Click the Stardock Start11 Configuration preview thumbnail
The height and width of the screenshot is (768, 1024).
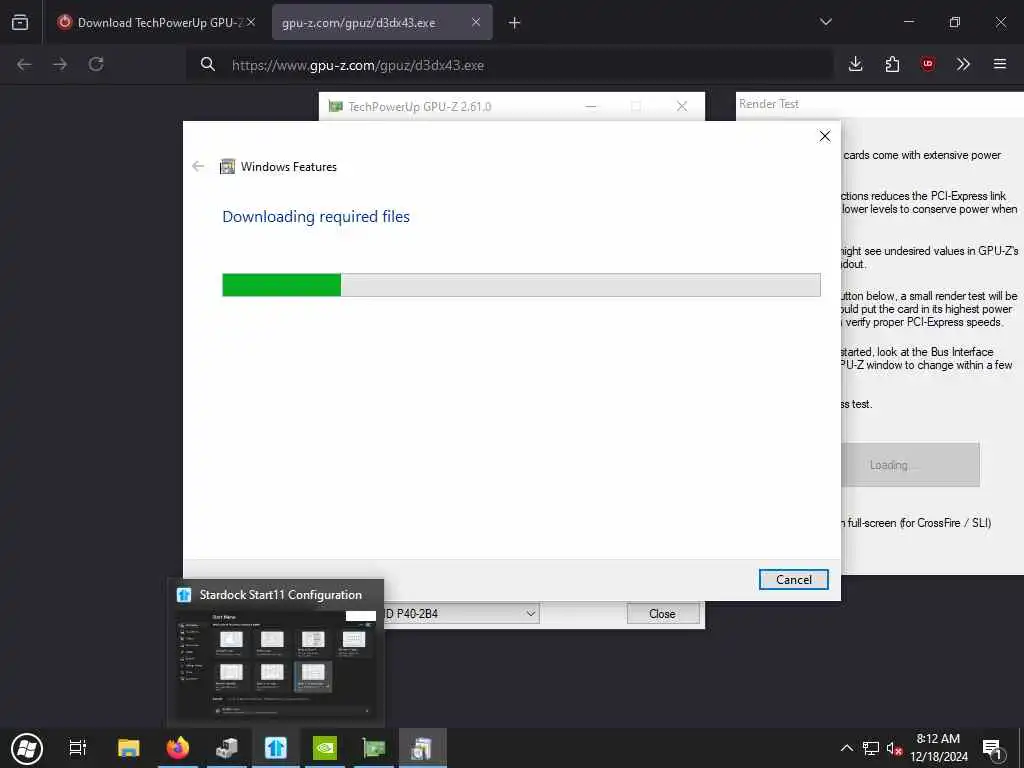pos(276,653)
